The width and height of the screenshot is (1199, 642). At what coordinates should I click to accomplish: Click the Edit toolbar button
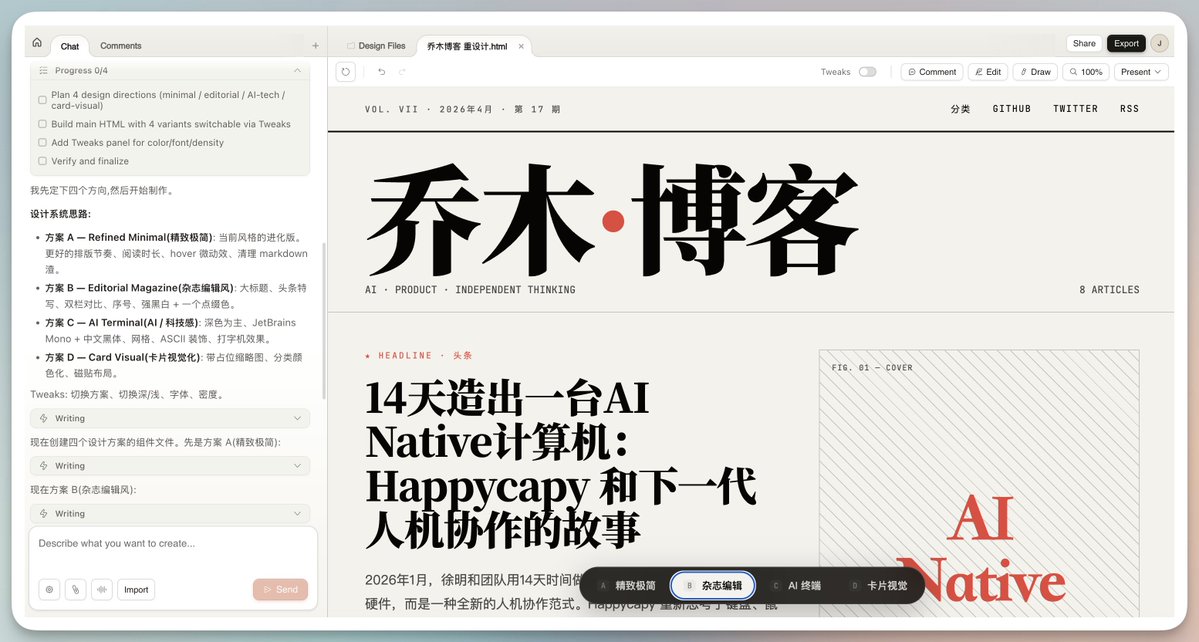pos(988,72)
